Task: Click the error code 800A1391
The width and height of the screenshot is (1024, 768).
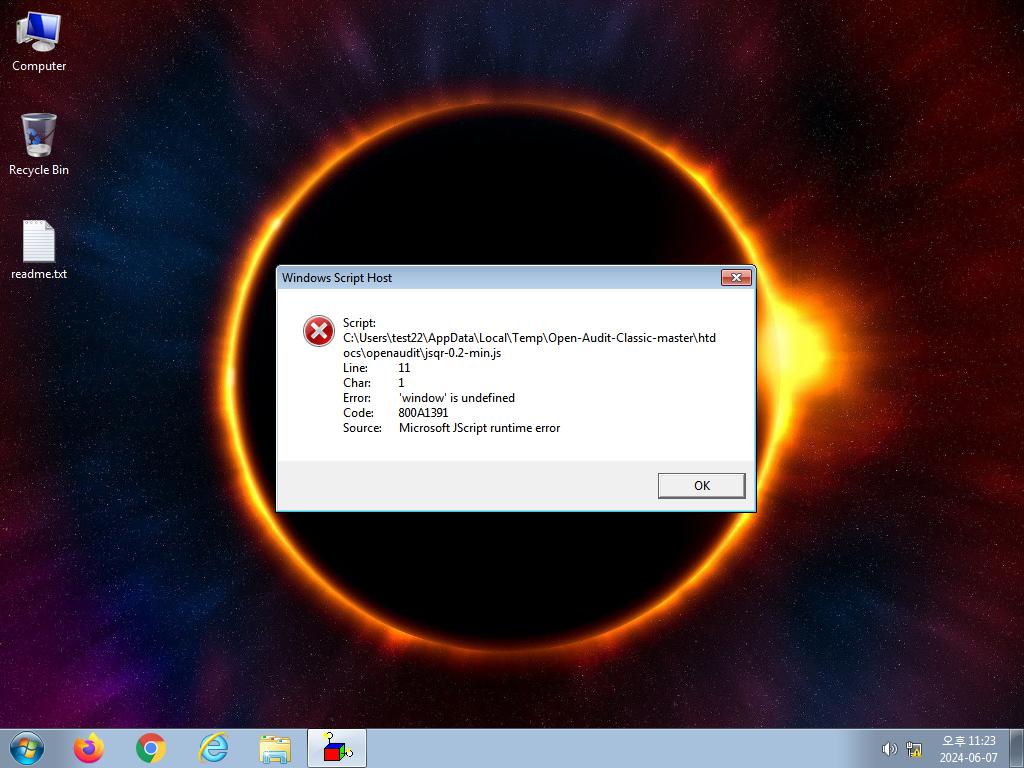Action: 423,413
